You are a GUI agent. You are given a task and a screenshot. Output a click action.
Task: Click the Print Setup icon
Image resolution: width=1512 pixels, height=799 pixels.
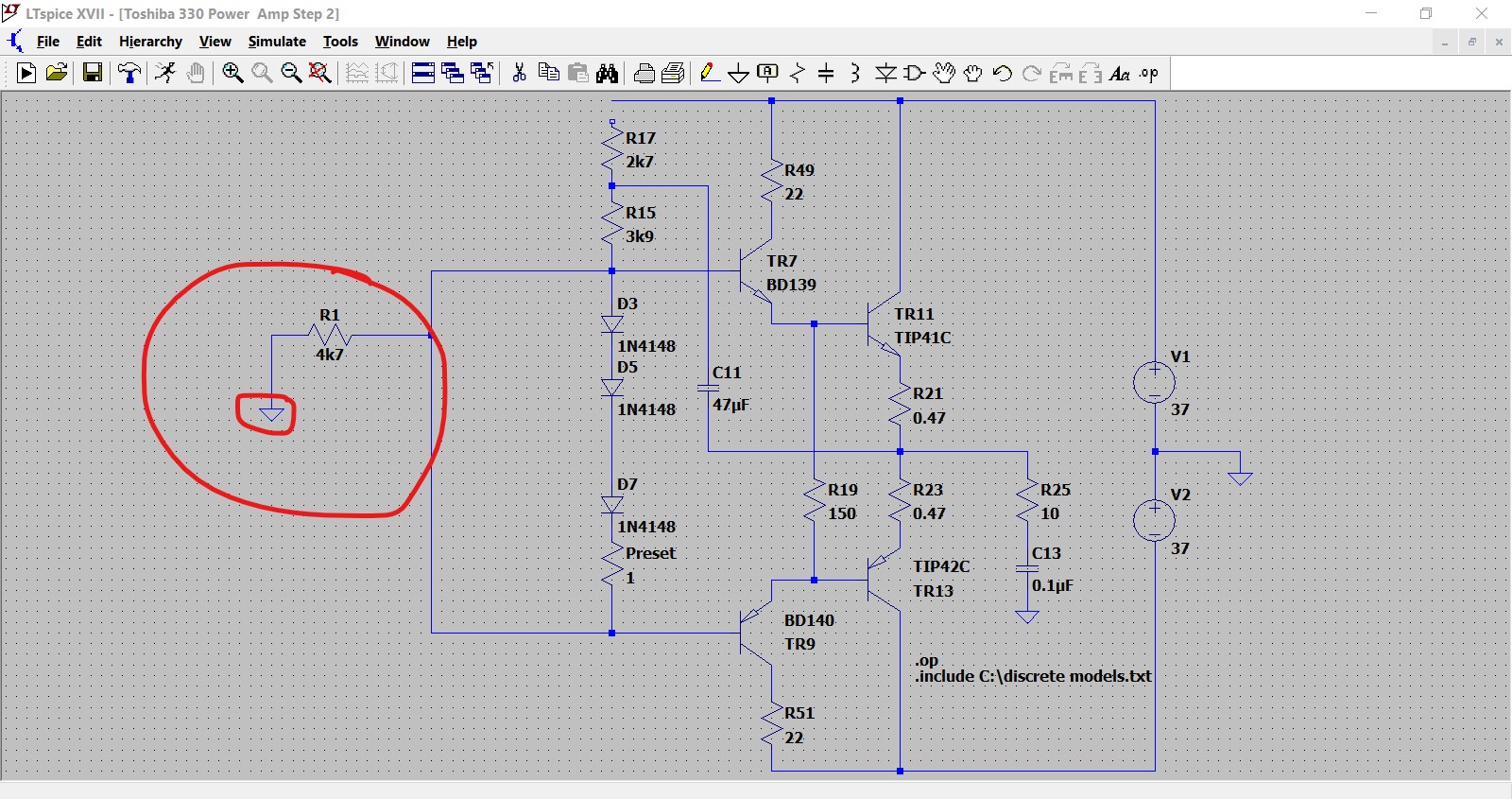coord(644,73)
